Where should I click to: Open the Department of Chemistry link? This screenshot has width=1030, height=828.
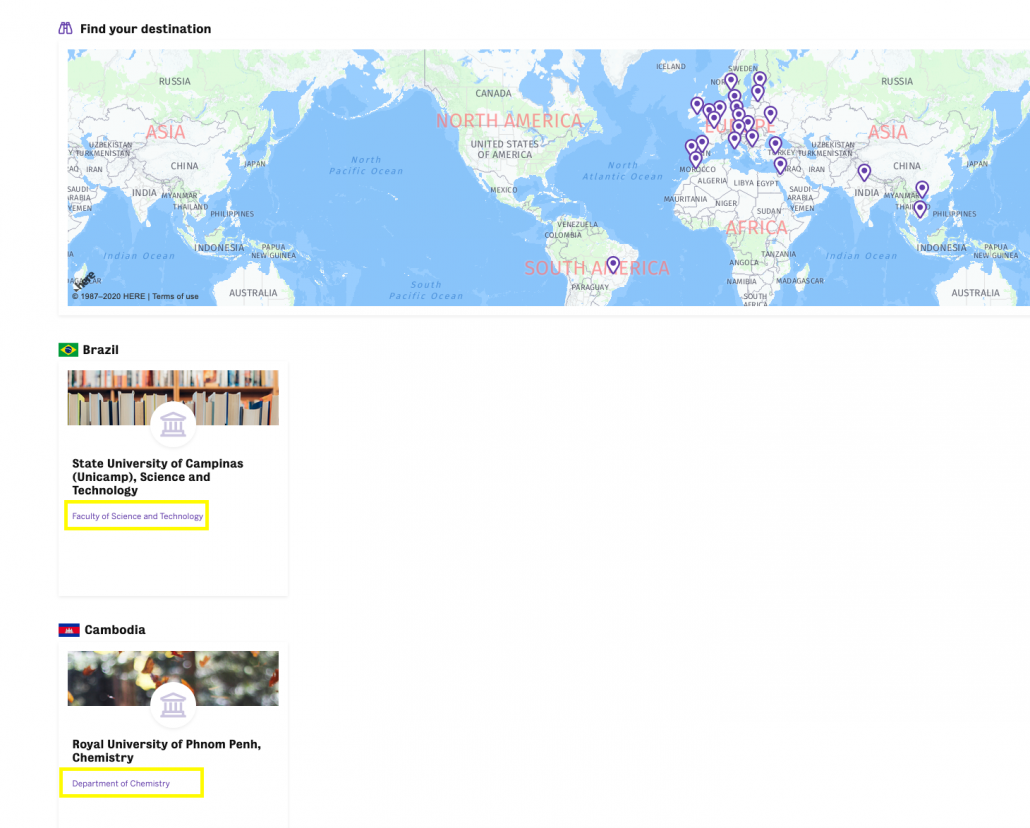pos(121,783)
